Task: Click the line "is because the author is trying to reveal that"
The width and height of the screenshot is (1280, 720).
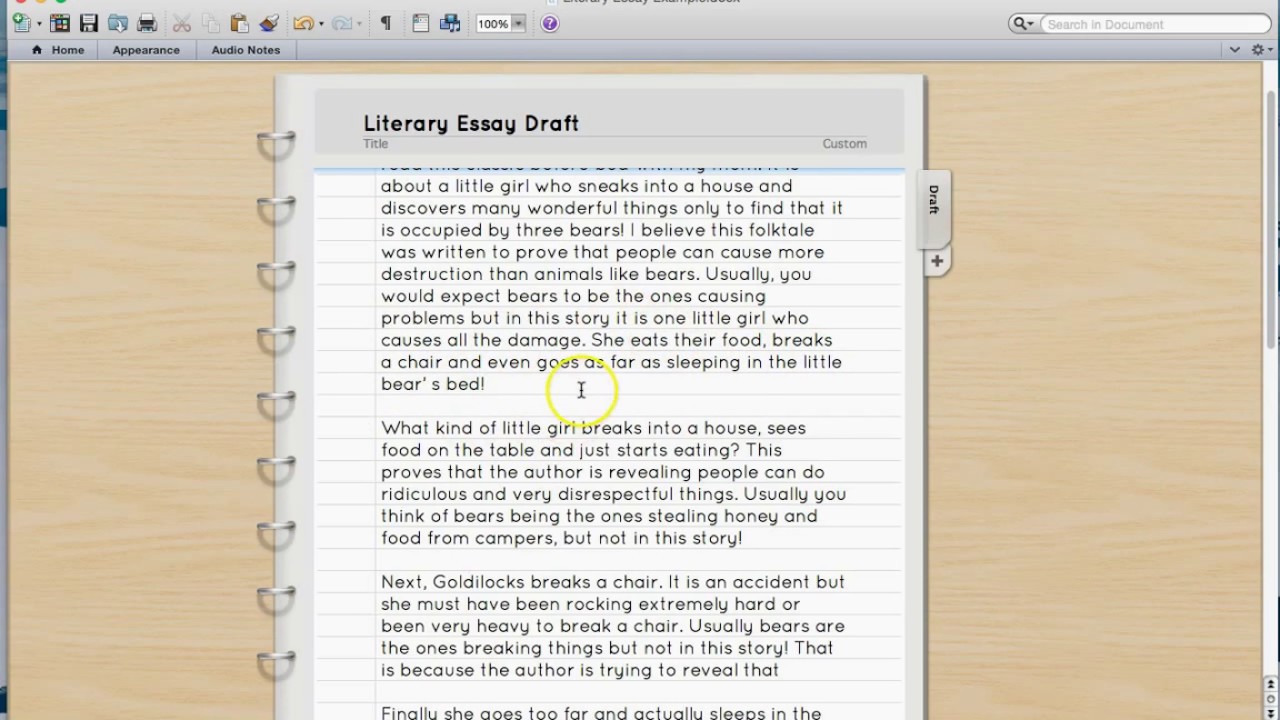Action: (x=580, y=670)
